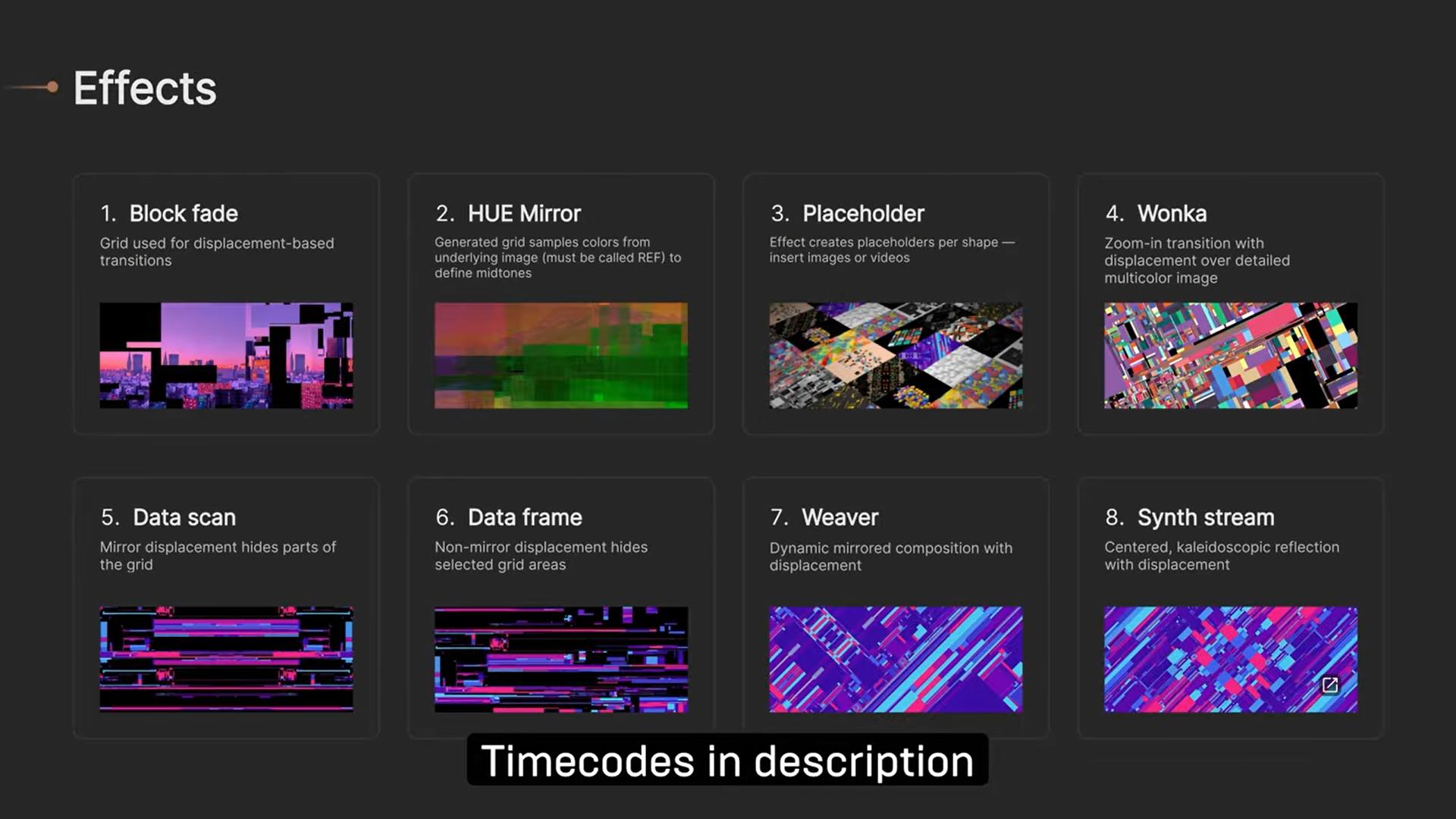
Task: Click the Wonka effect preview image
Action: [x=1230, y=356]
